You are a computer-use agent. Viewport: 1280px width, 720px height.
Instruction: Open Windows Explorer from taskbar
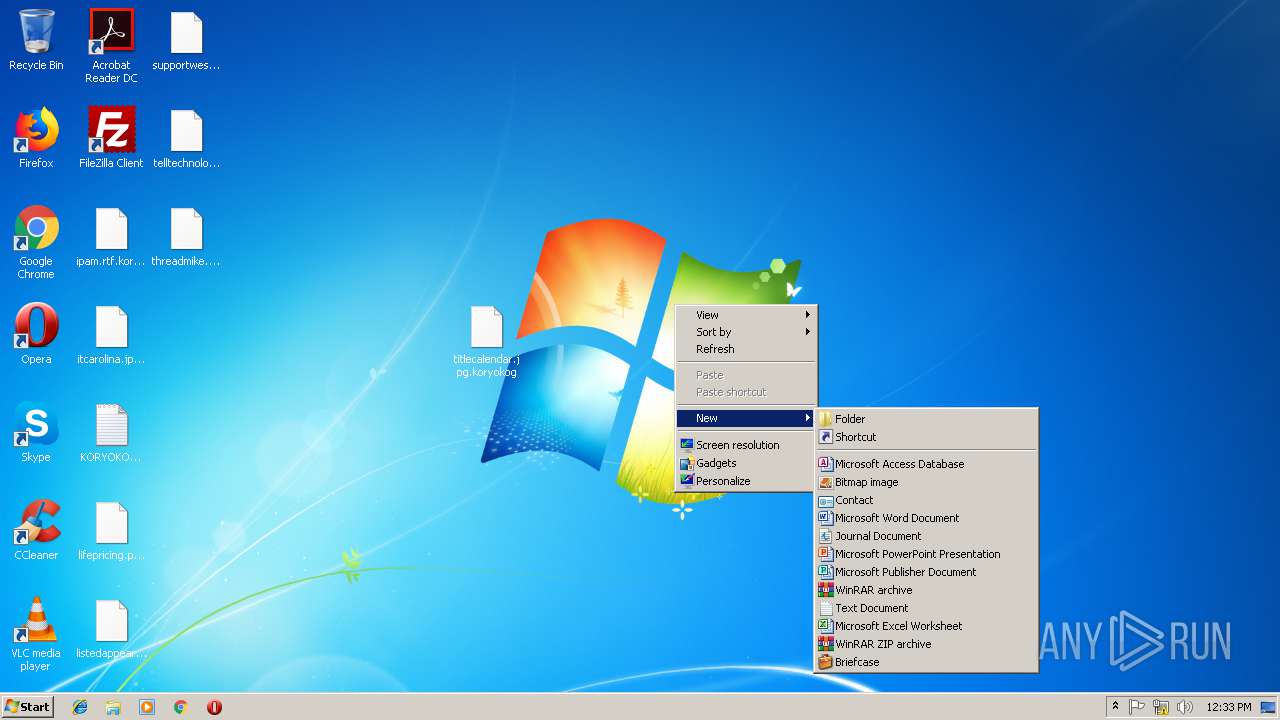pos(113,707)
